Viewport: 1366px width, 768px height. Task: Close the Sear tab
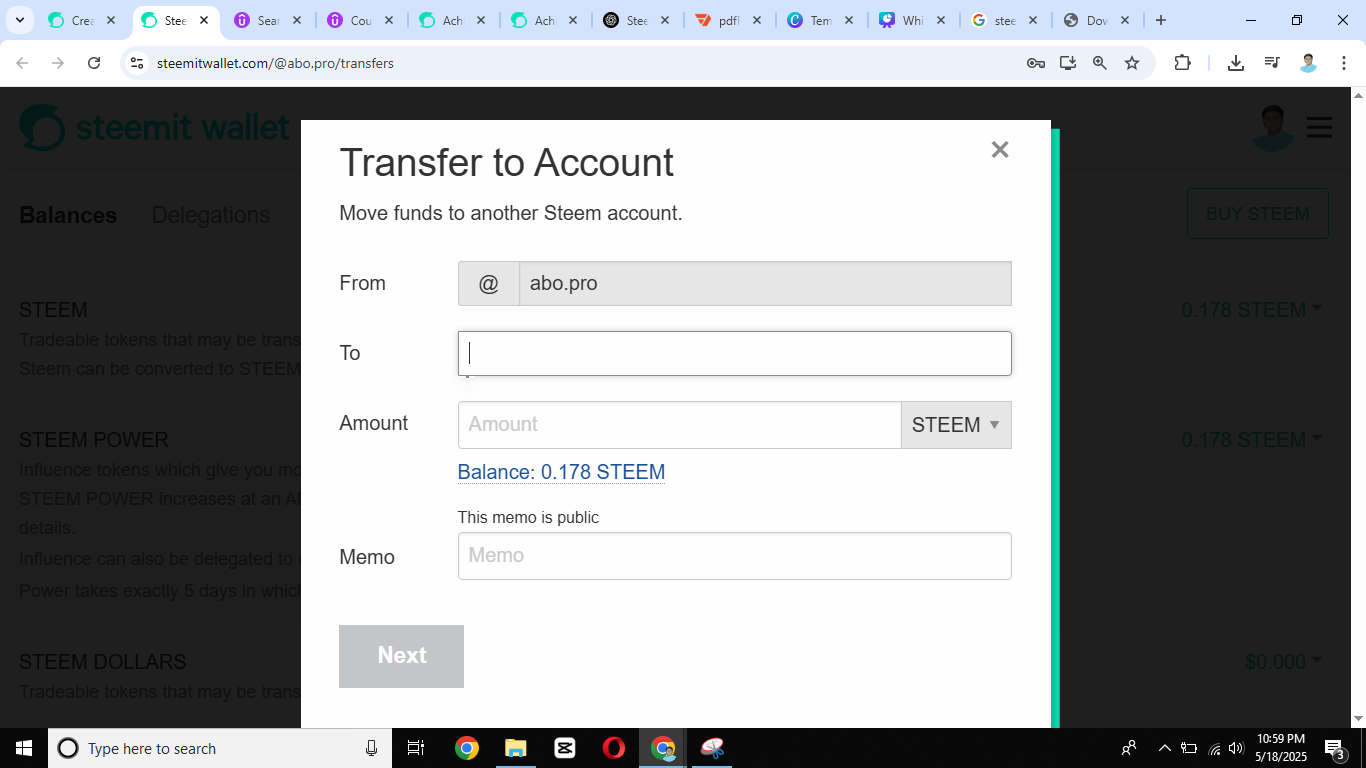click(296, 20)
